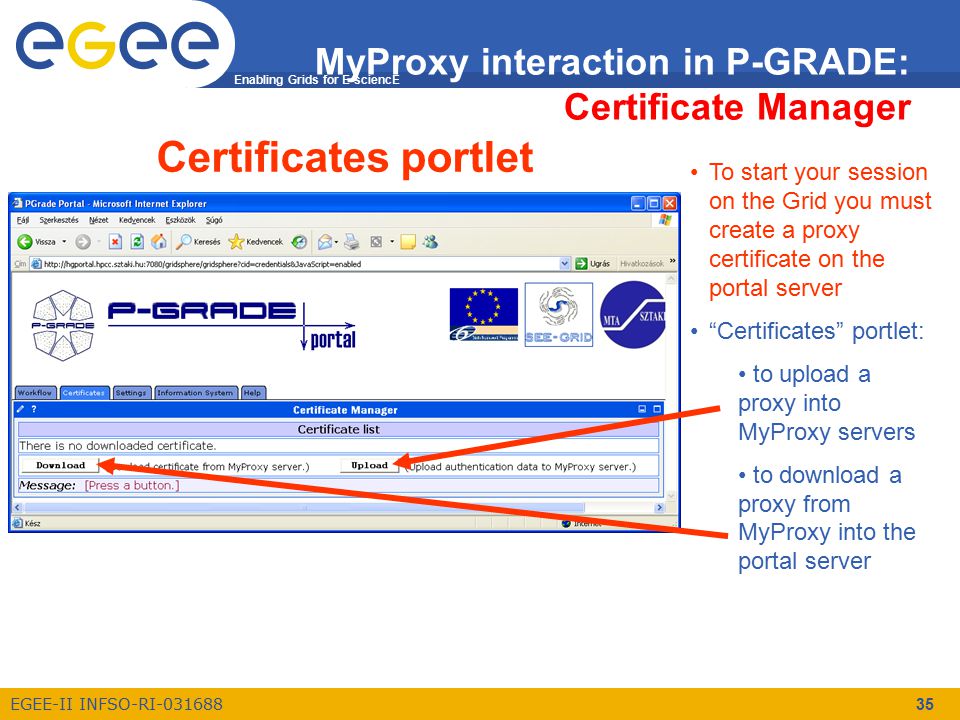The width and height of the screenshot is (960, 720).
Task: Expand the Hivatkozások links chevron
Action: coord(672,261)
